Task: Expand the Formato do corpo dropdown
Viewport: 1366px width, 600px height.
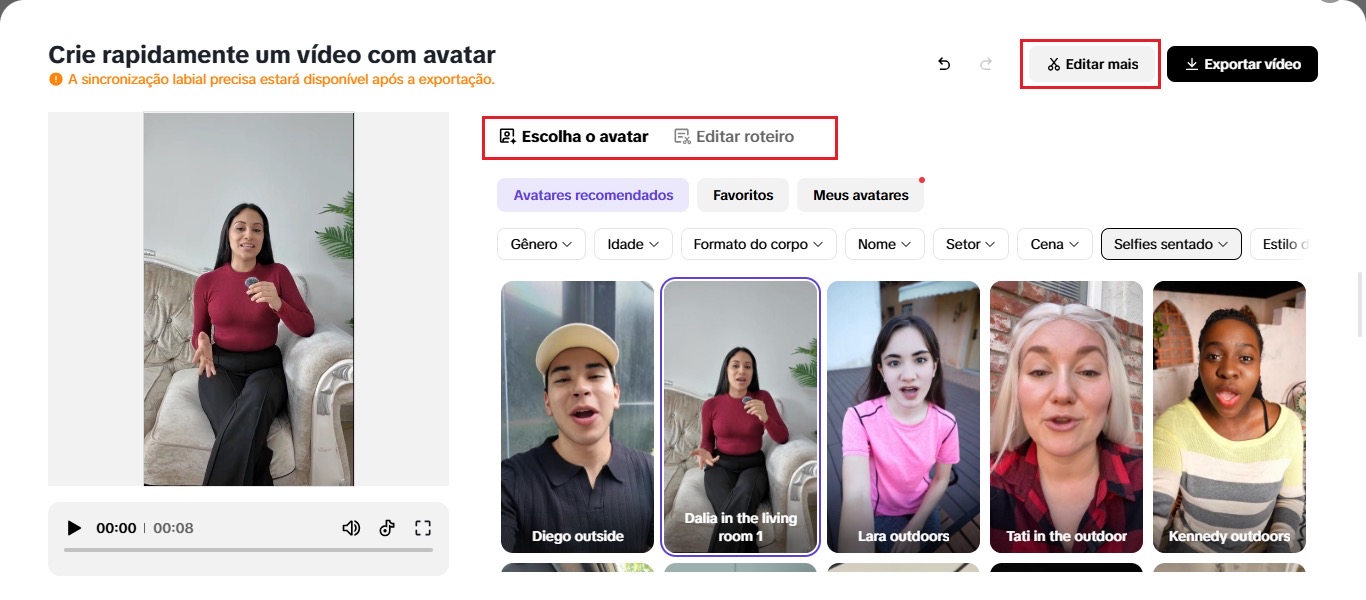Action: click(758, 244)
